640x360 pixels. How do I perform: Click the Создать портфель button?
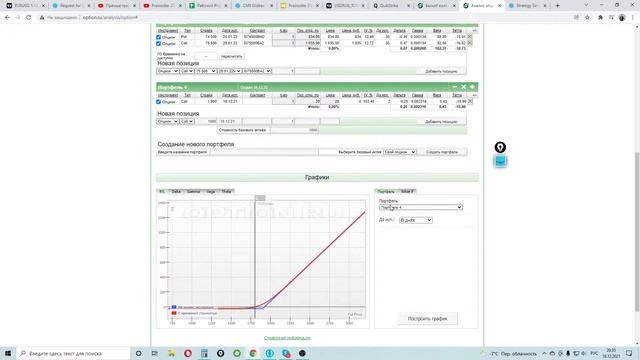(x=442, y=152)
